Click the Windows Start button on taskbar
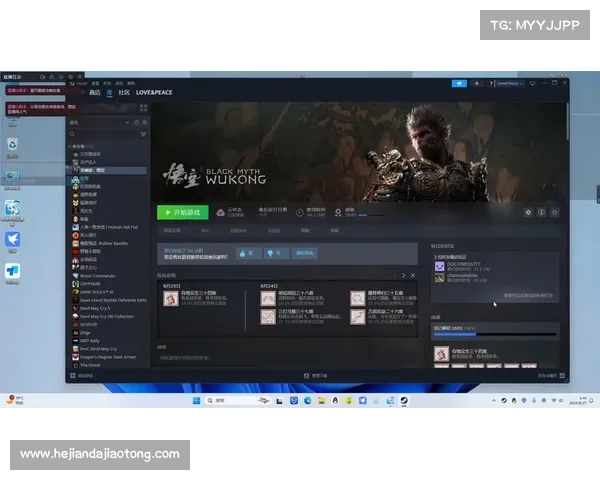Image resolution: width=600 pixels, height=480 pixels. [196, 401]
